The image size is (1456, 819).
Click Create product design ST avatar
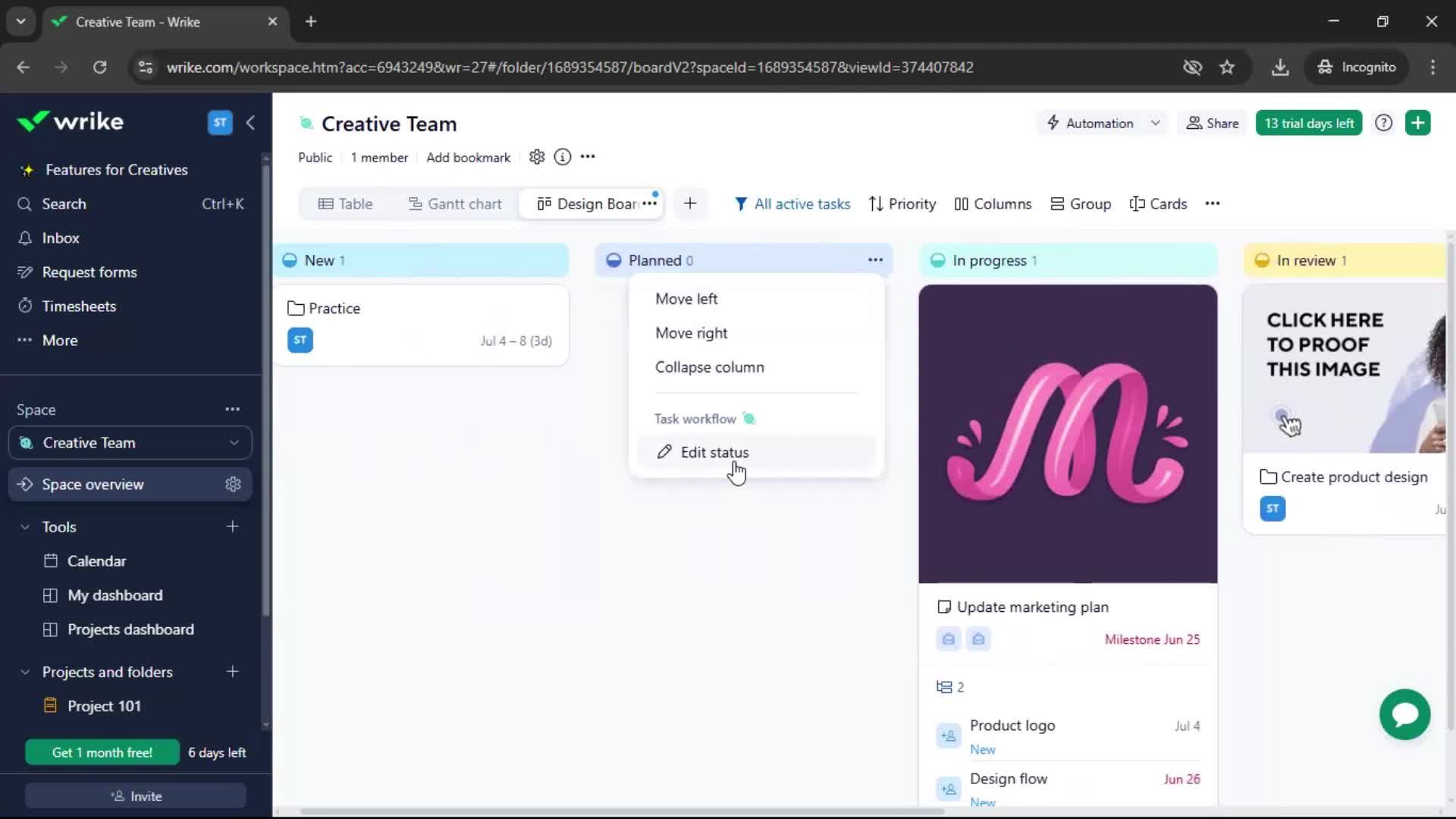[x=1272, y=508]
